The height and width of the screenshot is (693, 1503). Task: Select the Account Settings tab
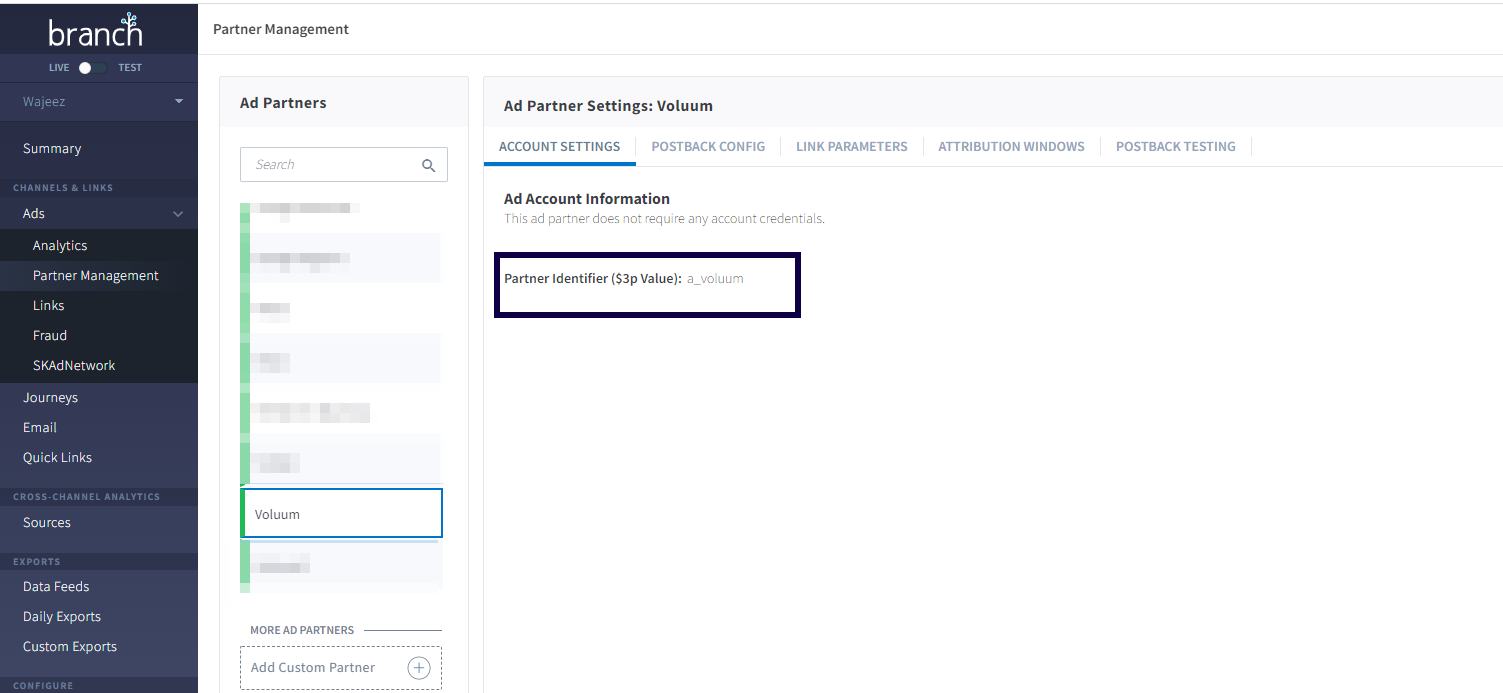(x=559, y=146)
